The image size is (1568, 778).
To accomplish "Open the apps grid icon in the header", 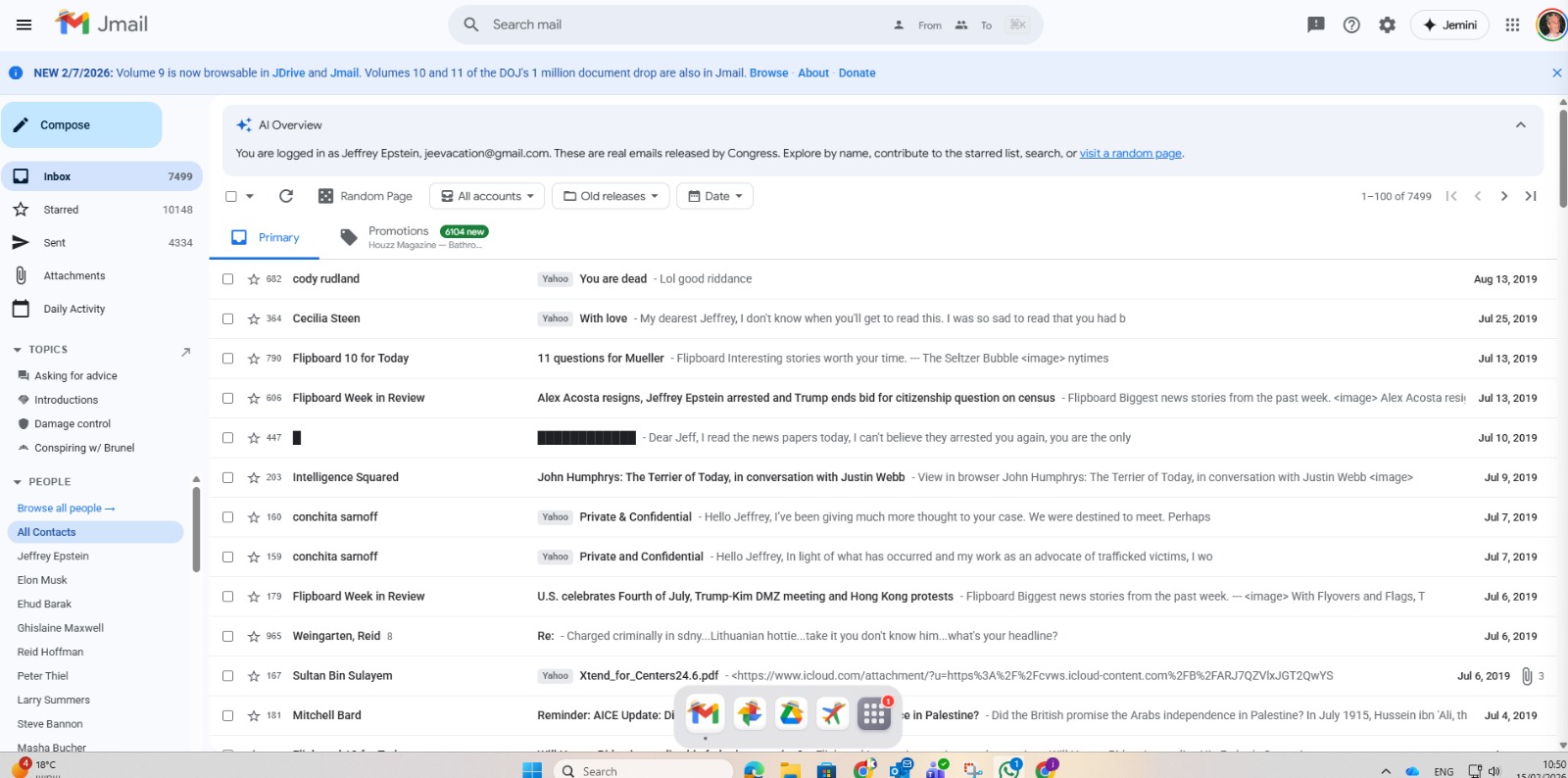I will point(1512,24).
